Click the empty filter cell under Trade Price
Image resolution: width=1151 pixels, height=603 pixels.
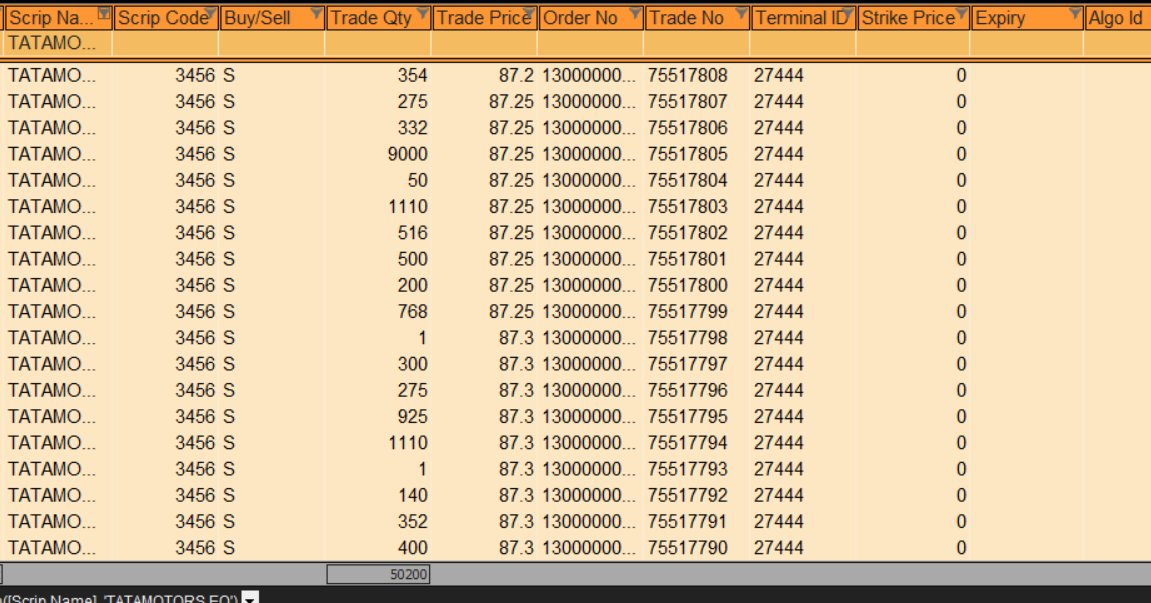pyautogui.click(x=484, y=43)
